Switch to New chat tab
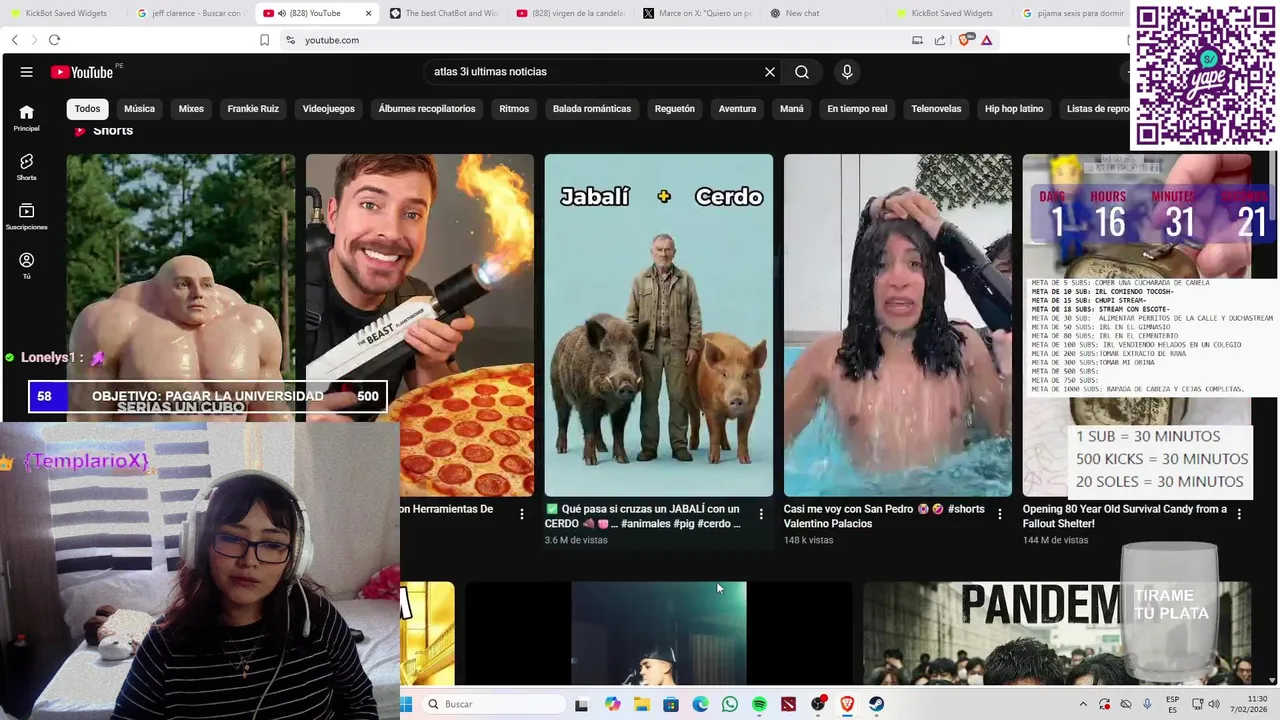1280x720 pixels. click(x=824, y=13)
